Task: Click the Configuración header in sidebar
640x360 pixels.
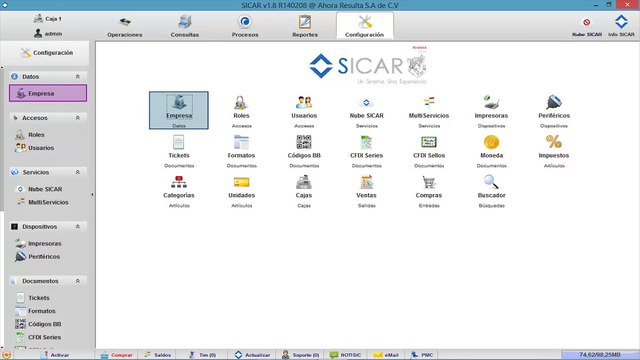Action: (47, 53)
